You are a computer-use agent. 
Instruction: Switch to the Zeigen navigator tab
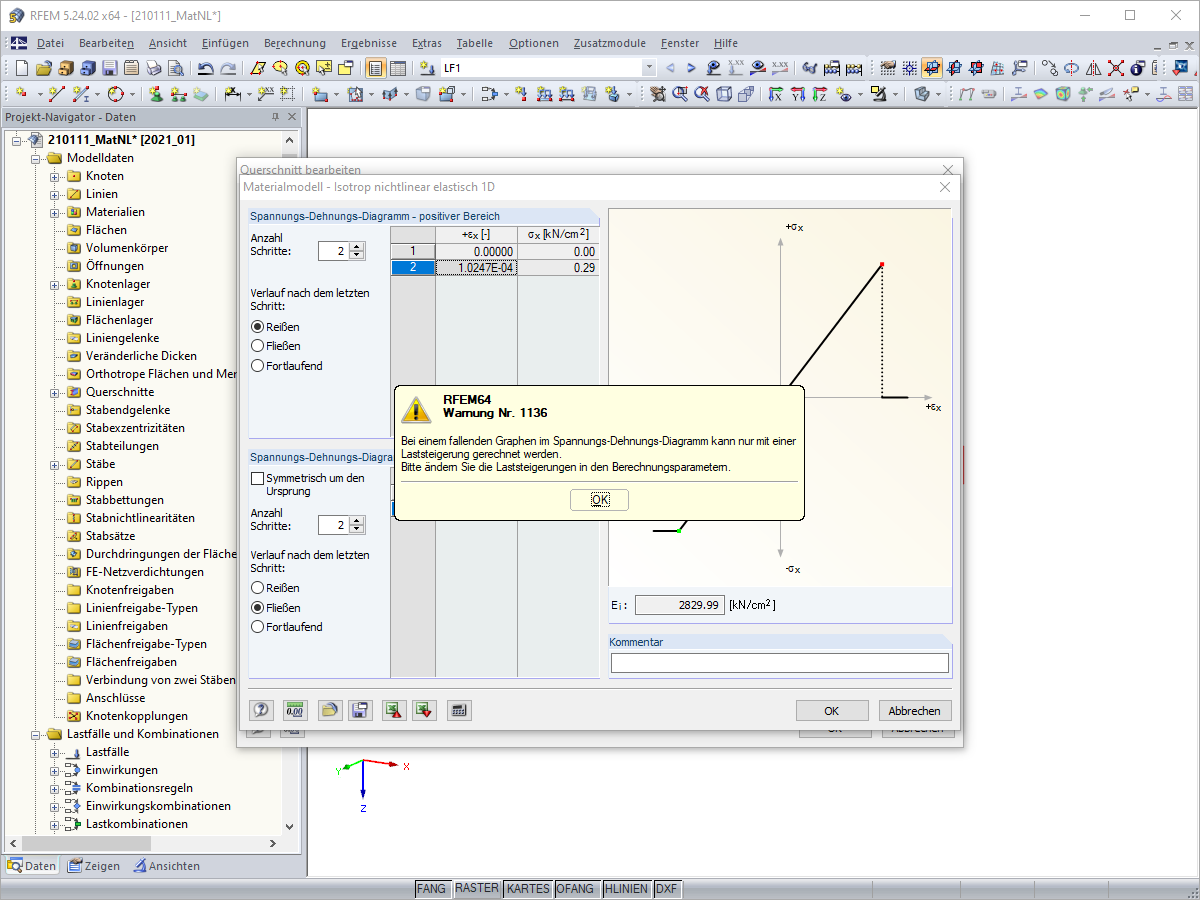(x=93, y=866)
